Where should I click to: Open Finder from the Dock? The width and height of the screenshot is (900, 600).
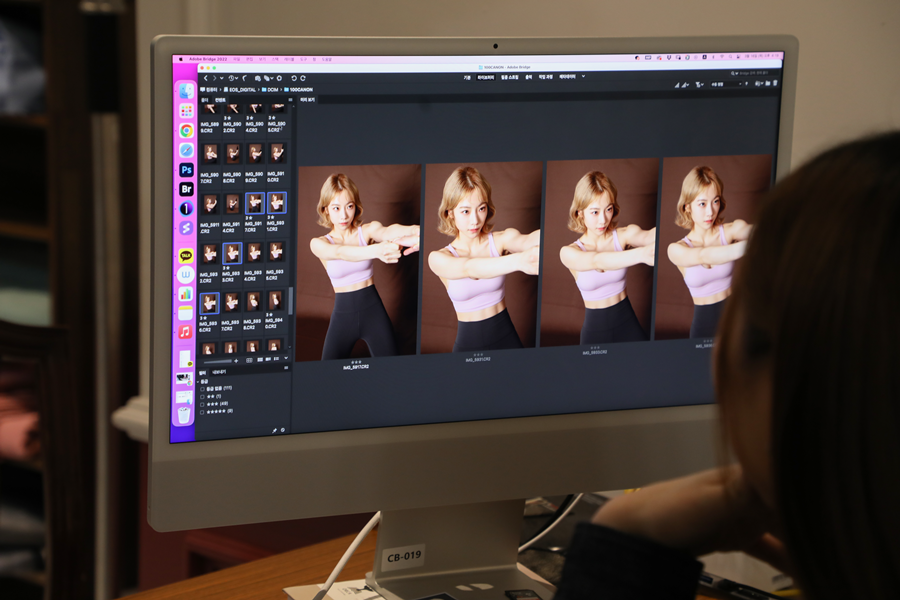pos(187,91)
